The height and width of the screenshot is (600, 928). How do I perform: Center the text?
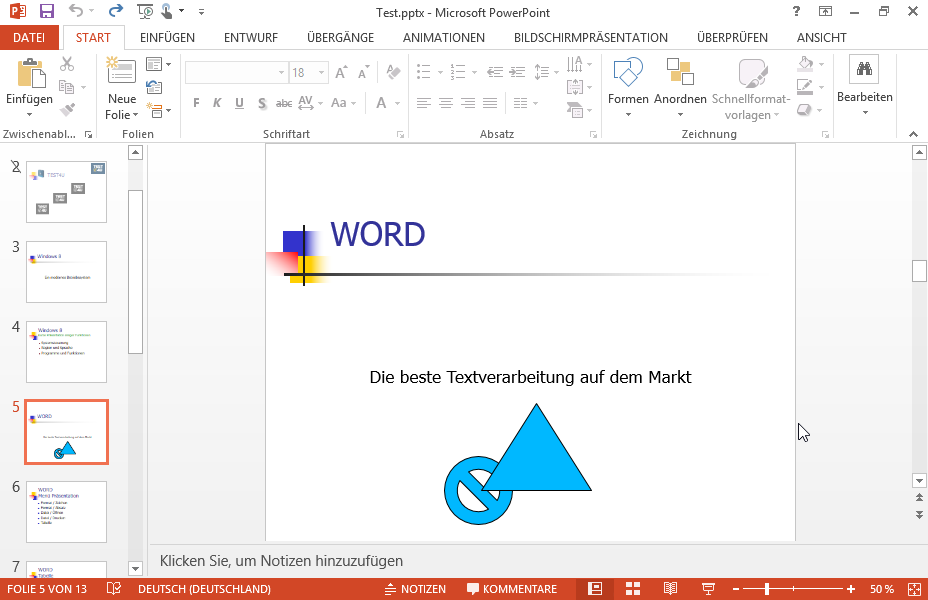[446, 104]
